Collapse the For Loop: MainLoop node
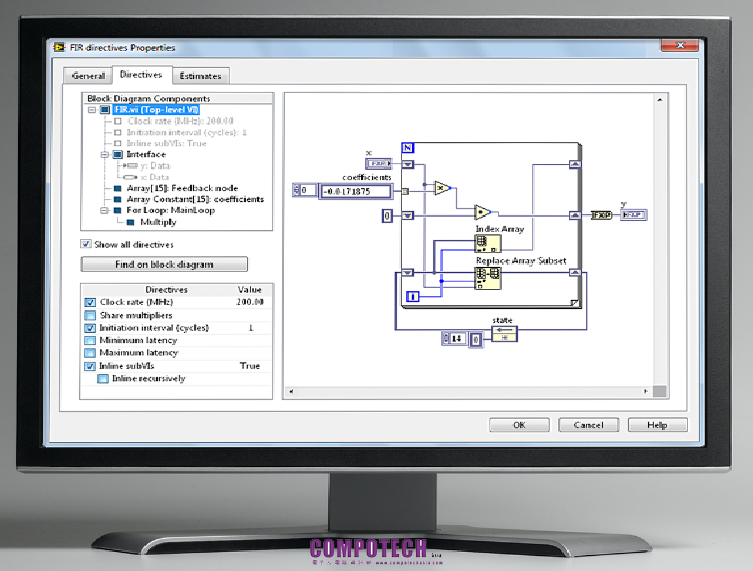This screenshot has height=571, width=753. click(104, 210)
